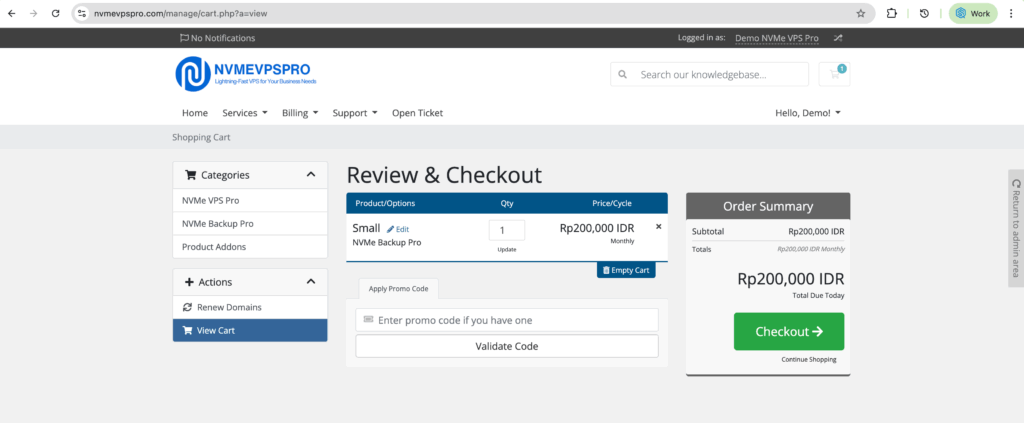Select the Apply Promo Code tab
This screenshot has width=1024, height=423.
[398, 288]
